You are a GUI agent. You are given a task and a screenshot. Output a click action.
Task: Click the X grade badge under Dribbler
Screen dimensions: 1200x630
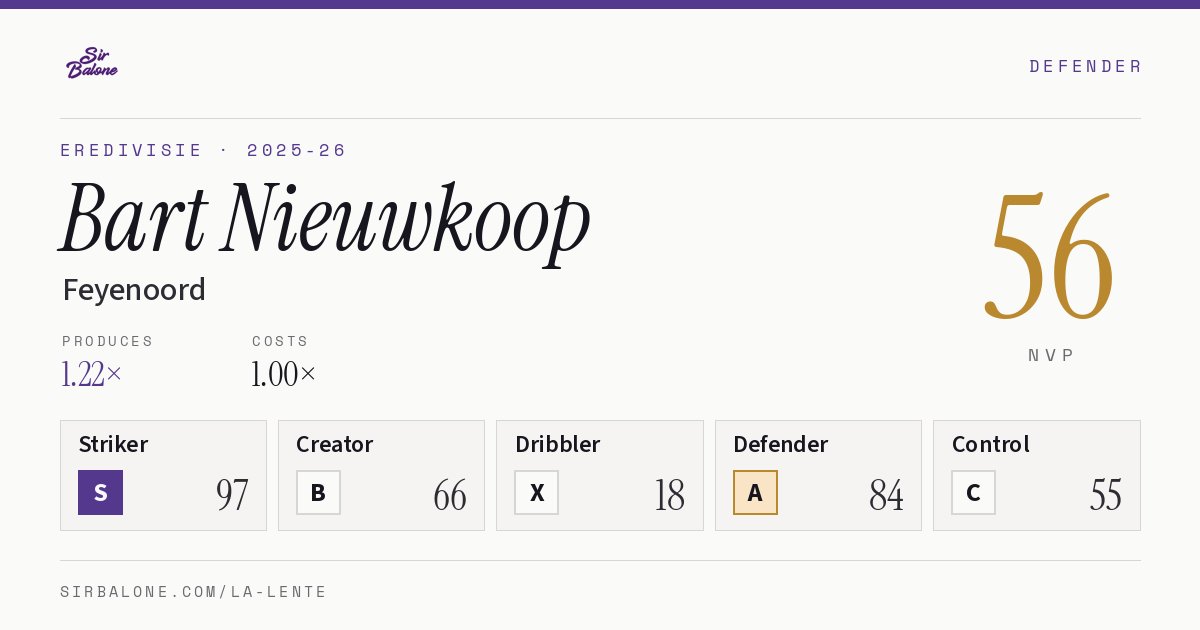(537, 492)
